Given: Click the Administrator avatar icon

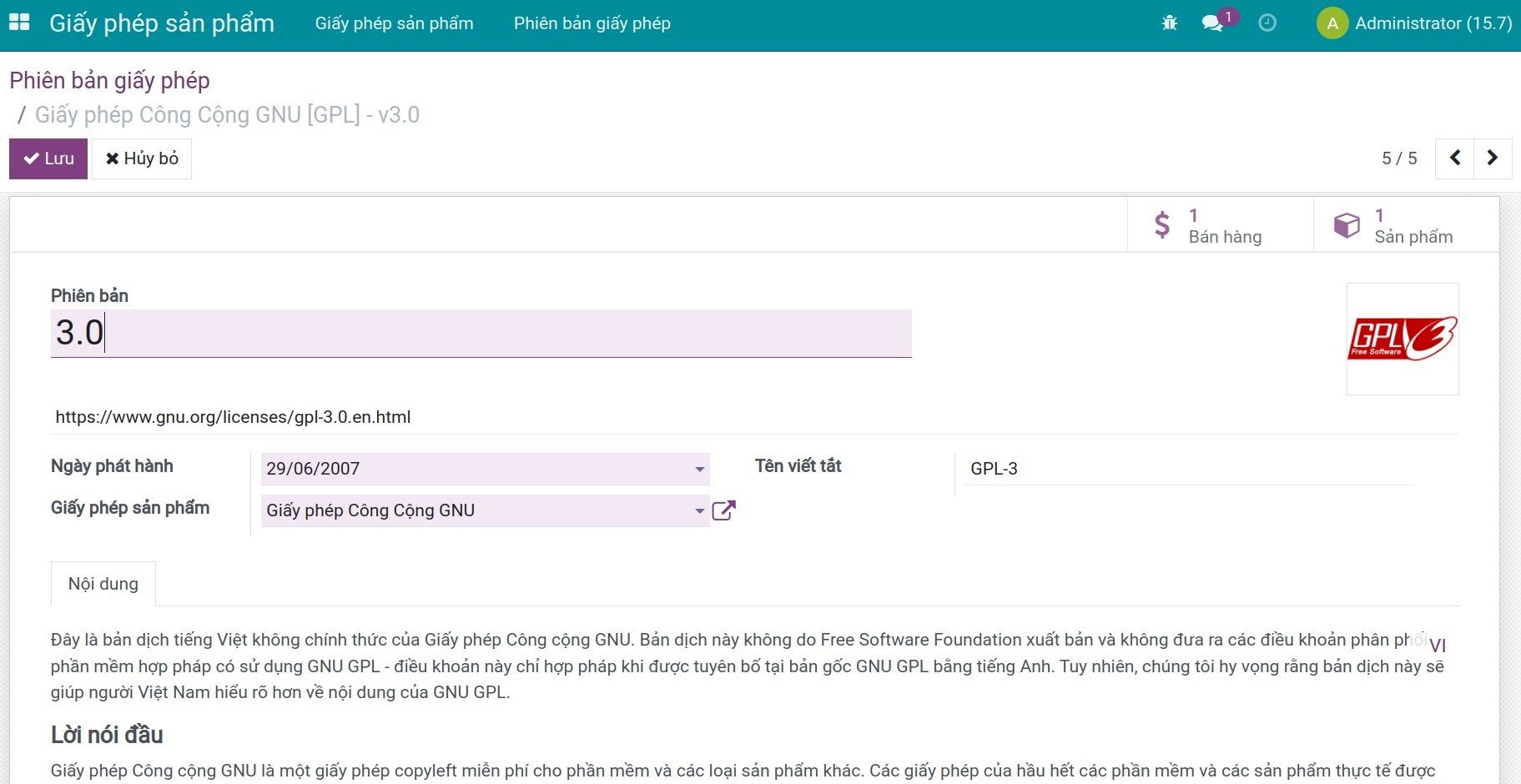Looking at the screenshot, I should (1332, 23).
